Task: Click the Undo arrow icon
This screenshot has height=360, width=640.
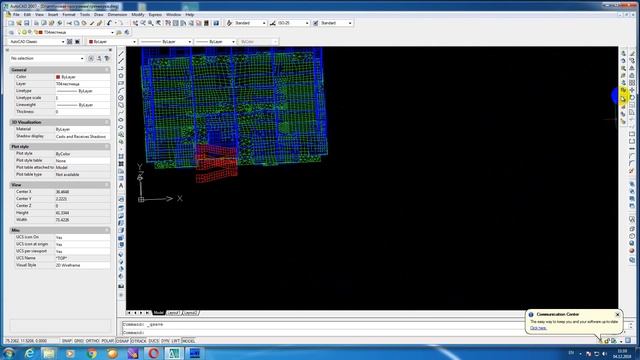Action: click(109, 23)
